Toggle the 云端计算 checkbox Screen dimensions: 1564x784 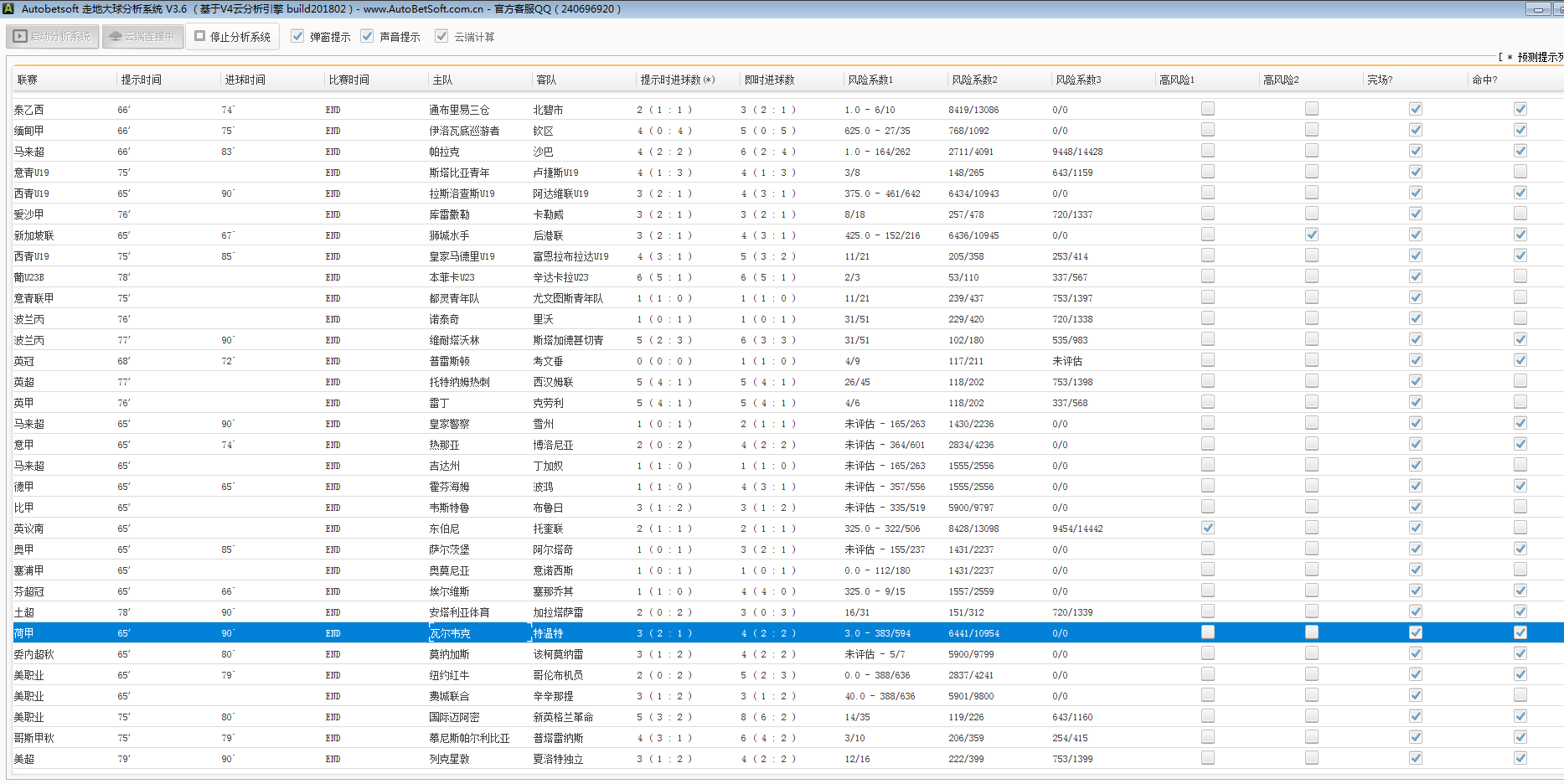[x=441, y=37]
